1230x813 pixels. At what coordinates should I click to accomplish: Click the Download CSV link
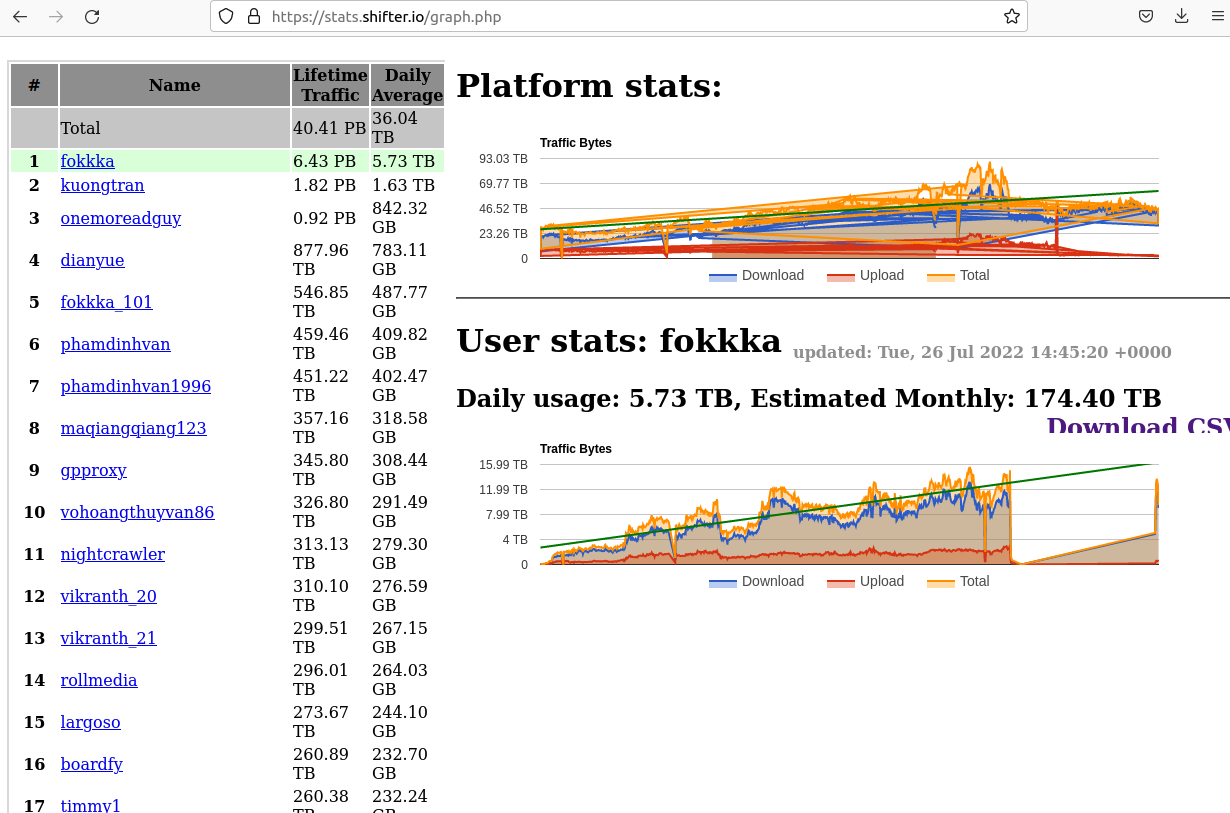click(1137, 427)
